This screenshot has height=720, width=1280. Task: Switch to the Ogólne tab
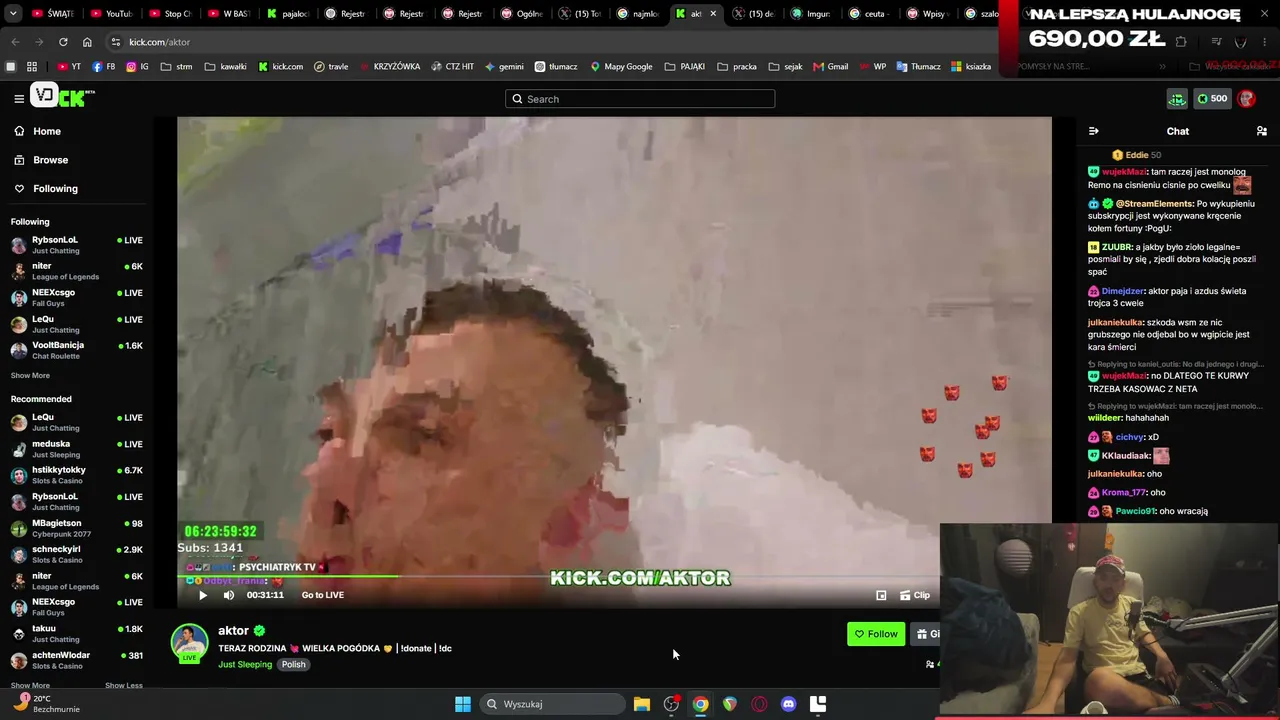tap(522, 14)
